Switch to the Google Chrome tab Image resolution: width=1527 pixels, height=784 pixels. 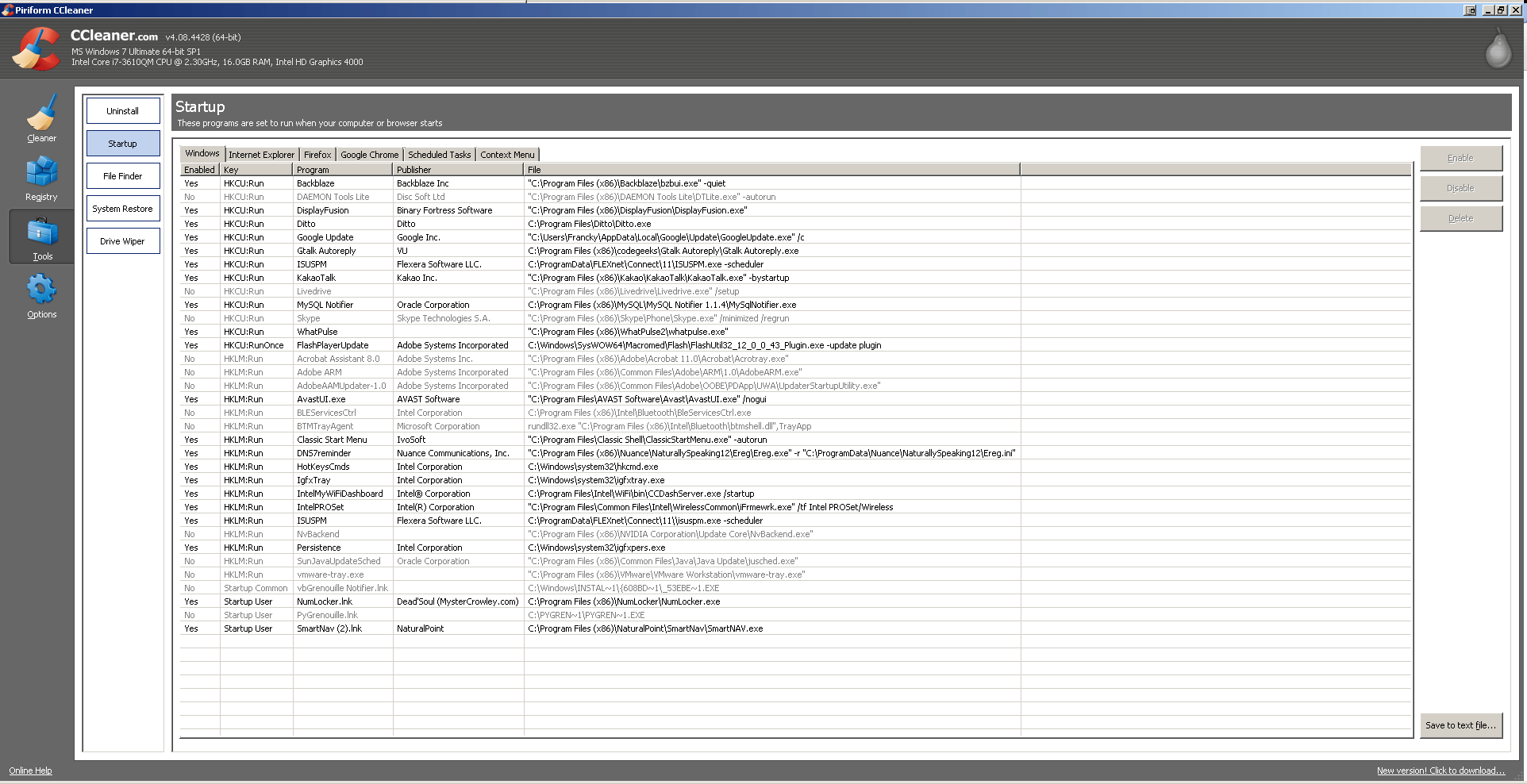(370, 155)
